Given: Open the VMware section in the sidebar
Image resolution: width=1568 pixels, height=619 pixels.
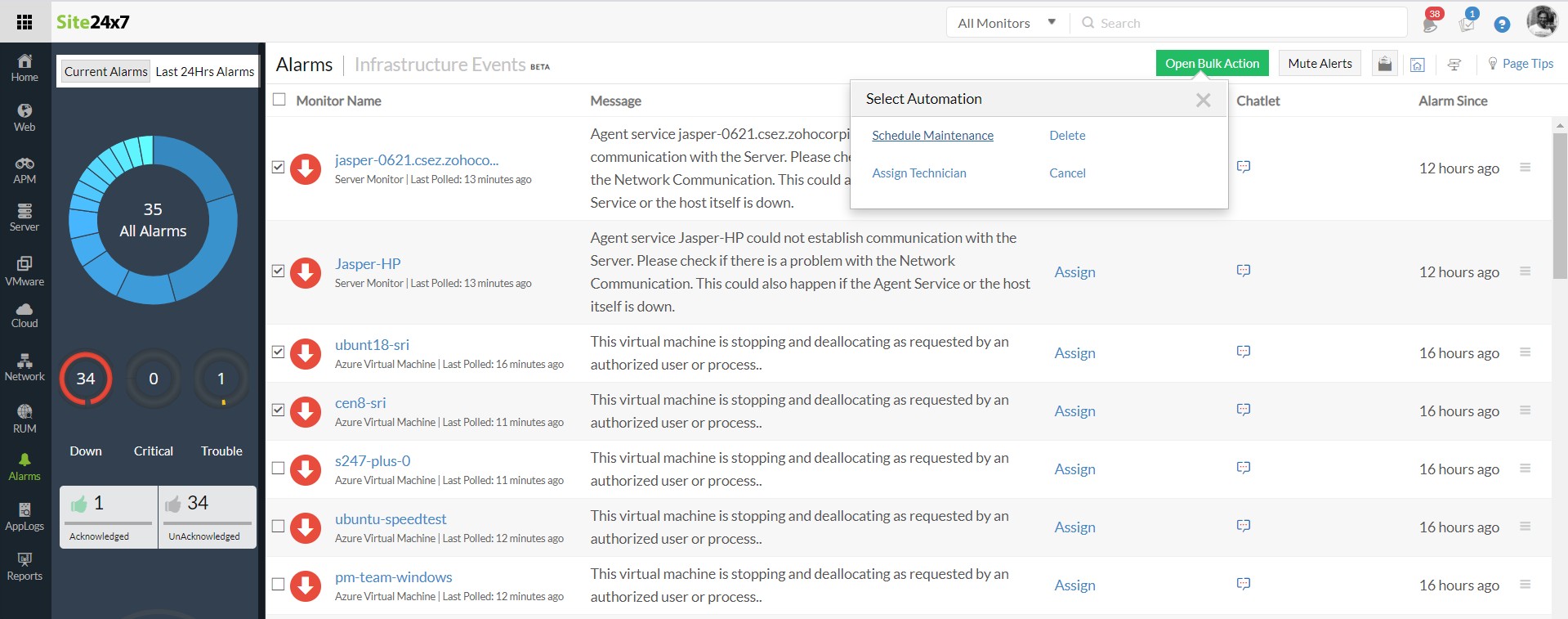Looking at the screenshot, I should tap(25, 271).
